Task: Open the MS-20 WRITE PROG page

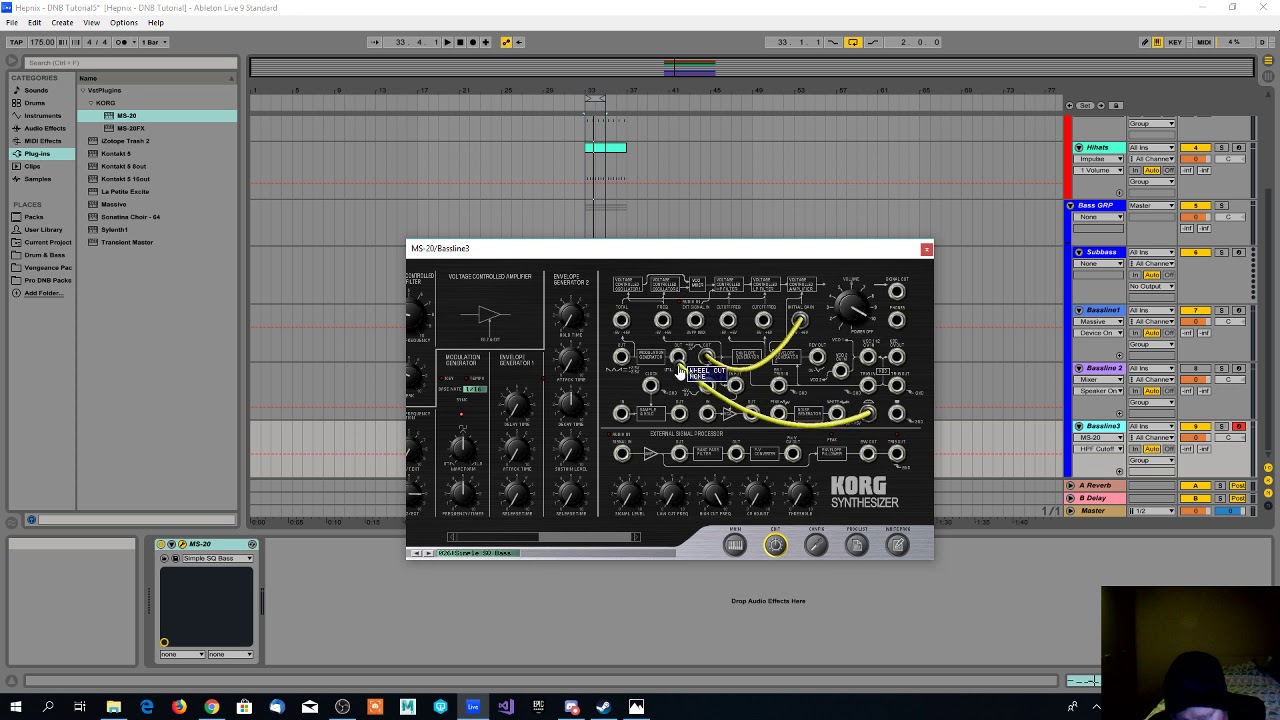Action: tap(897, 545)
